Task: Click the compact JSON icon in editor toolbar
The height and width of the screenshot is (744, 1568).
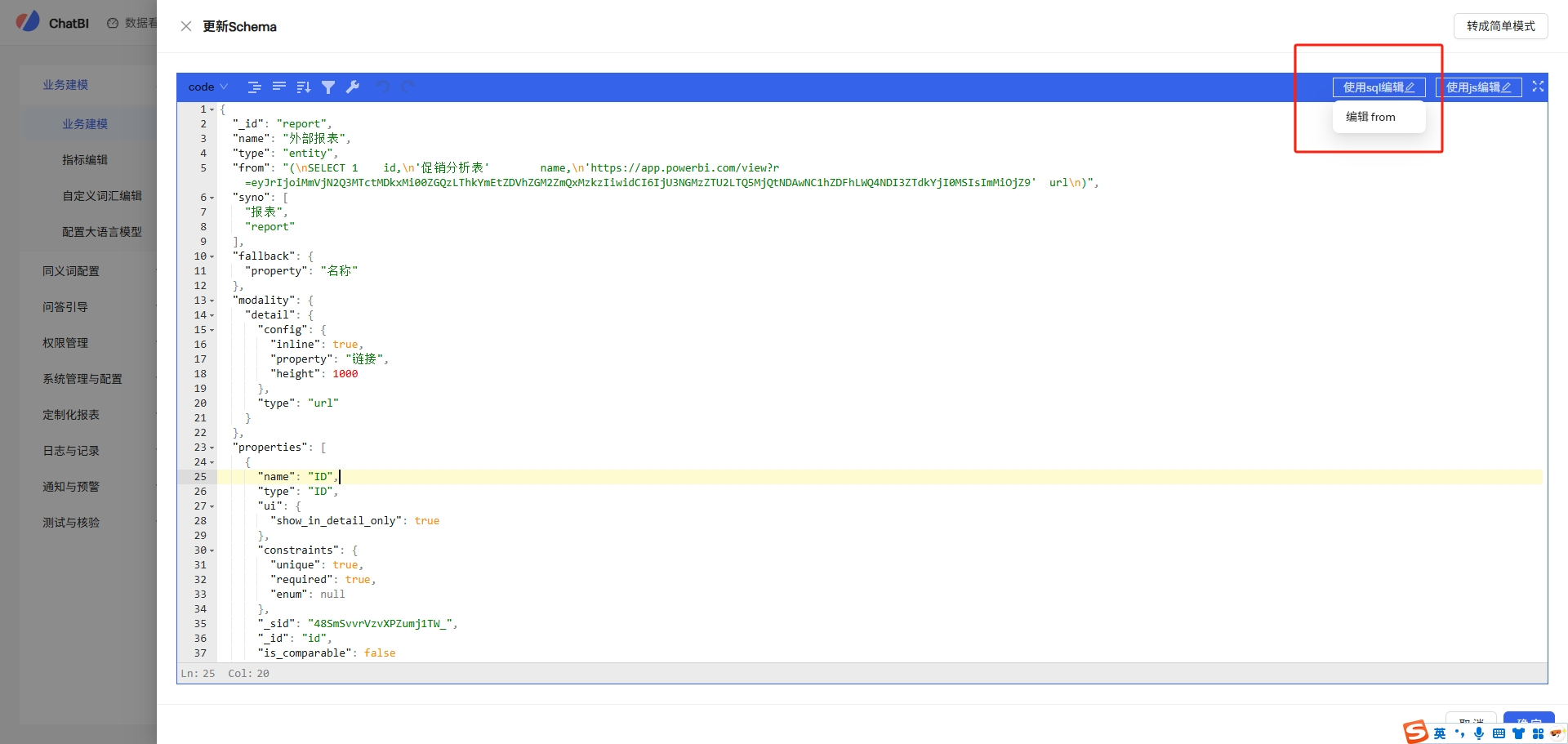Action: 279,87
